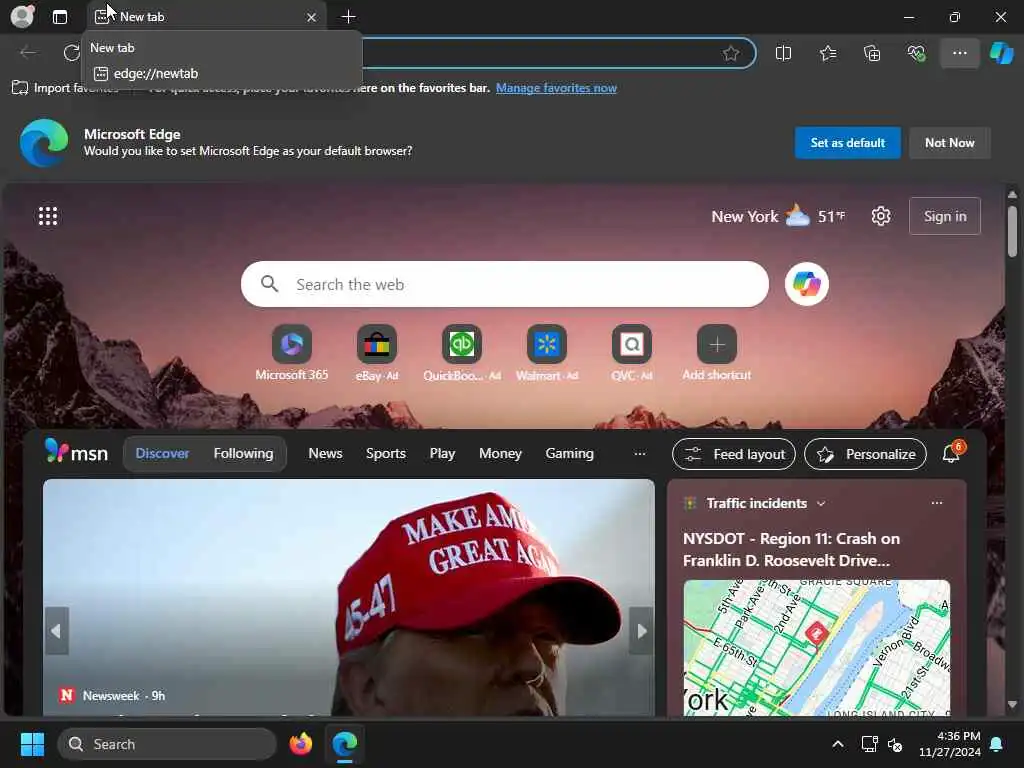Open Manage favorites now link

(x=556, y=88)
